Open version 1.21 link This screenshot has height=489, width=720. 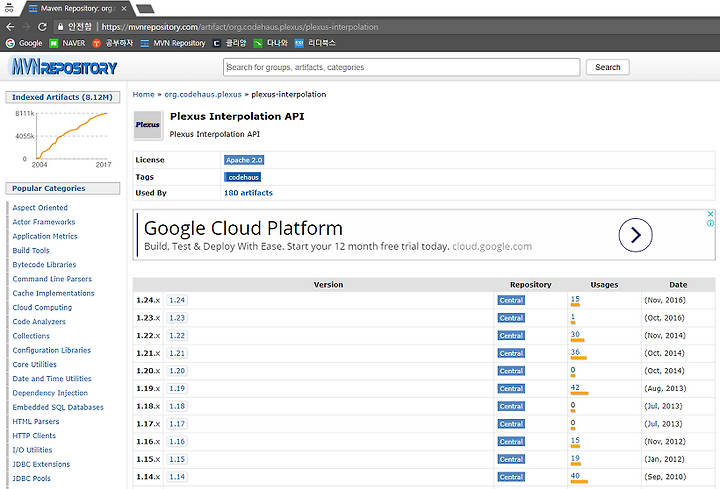177,353
